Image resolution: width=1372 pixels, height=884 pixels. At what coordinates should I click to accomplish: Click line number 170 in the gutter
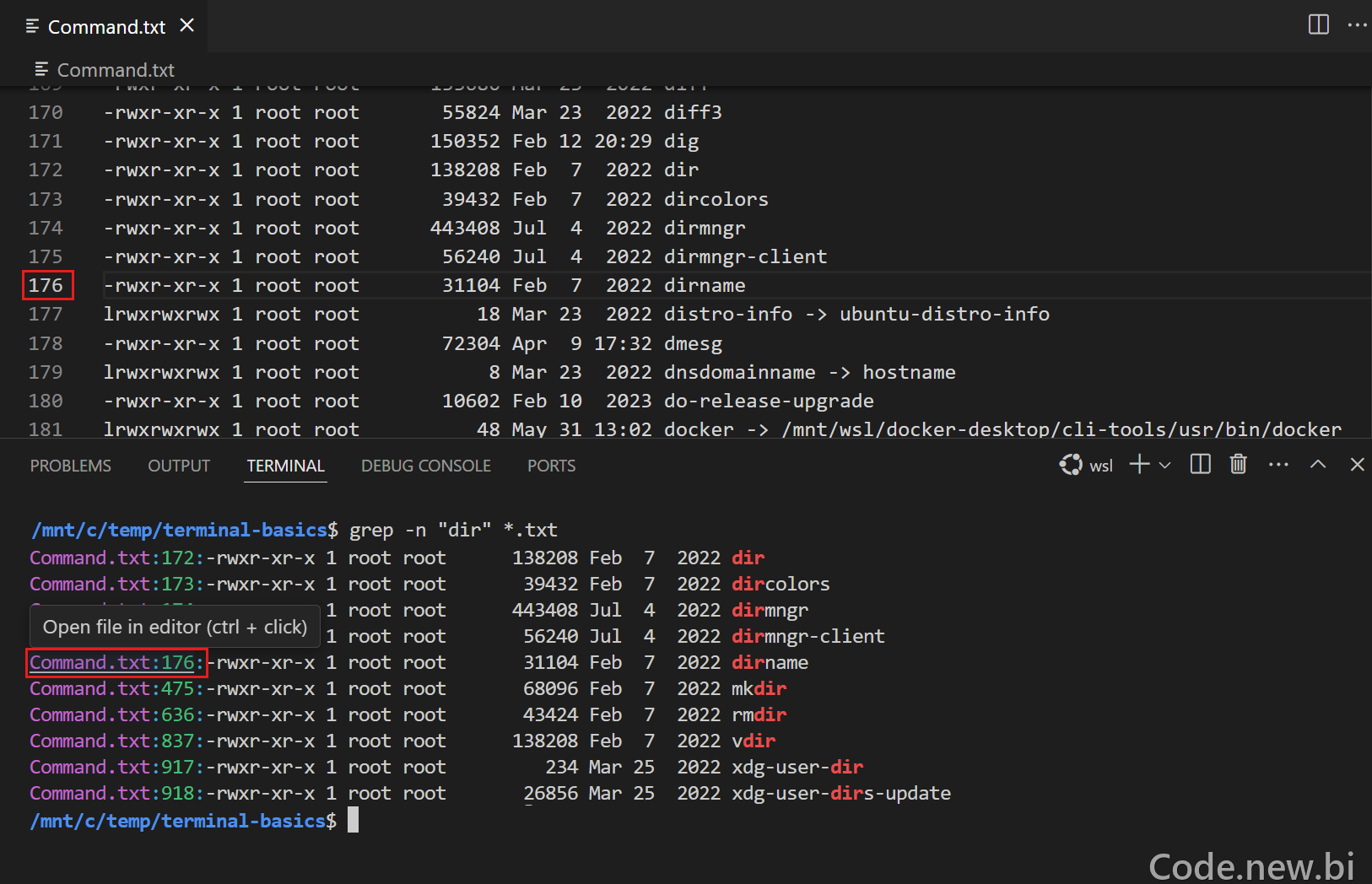[x=46, y=112]
